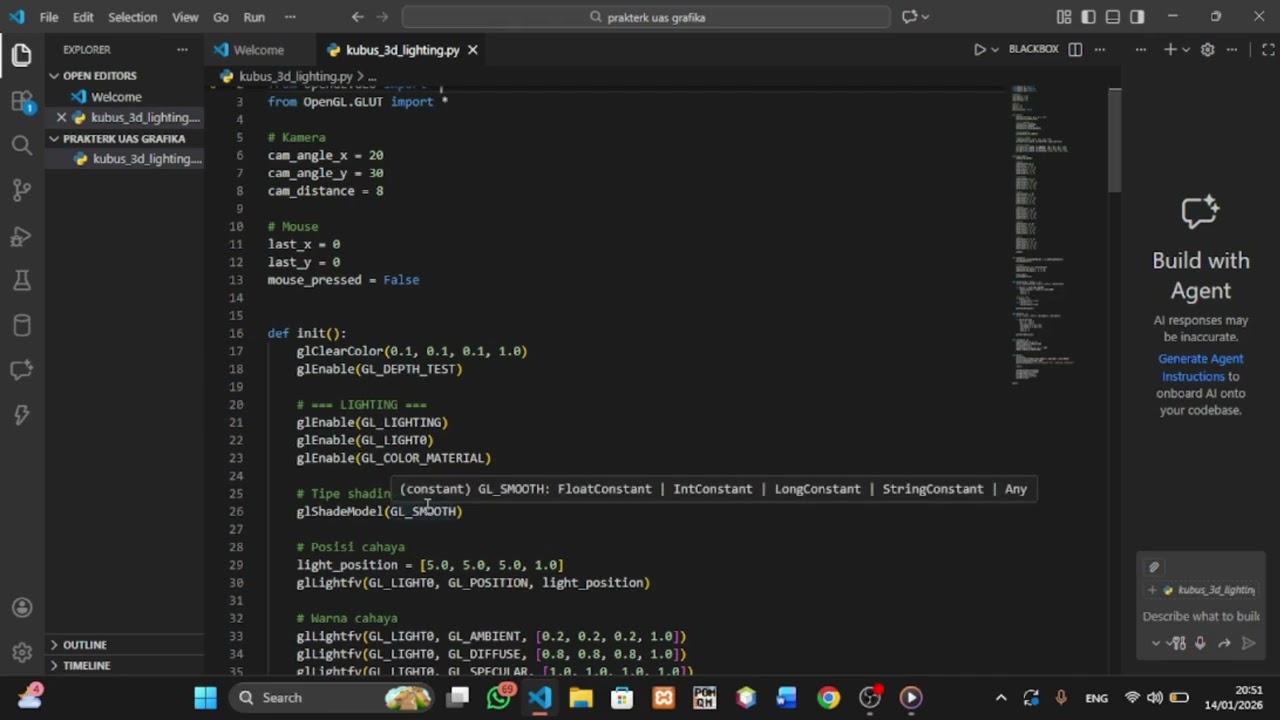Run the Python file with play button
The height and width of the screenshot is (720, 1280).
[x=980, y=49]
